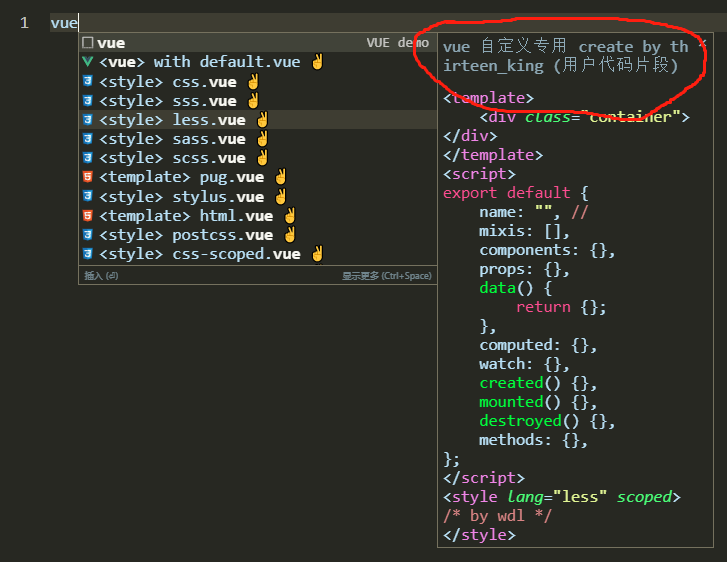Click victory hand emoji after 'scss.vue'
The image size is (727, 562).
[262, 157]
